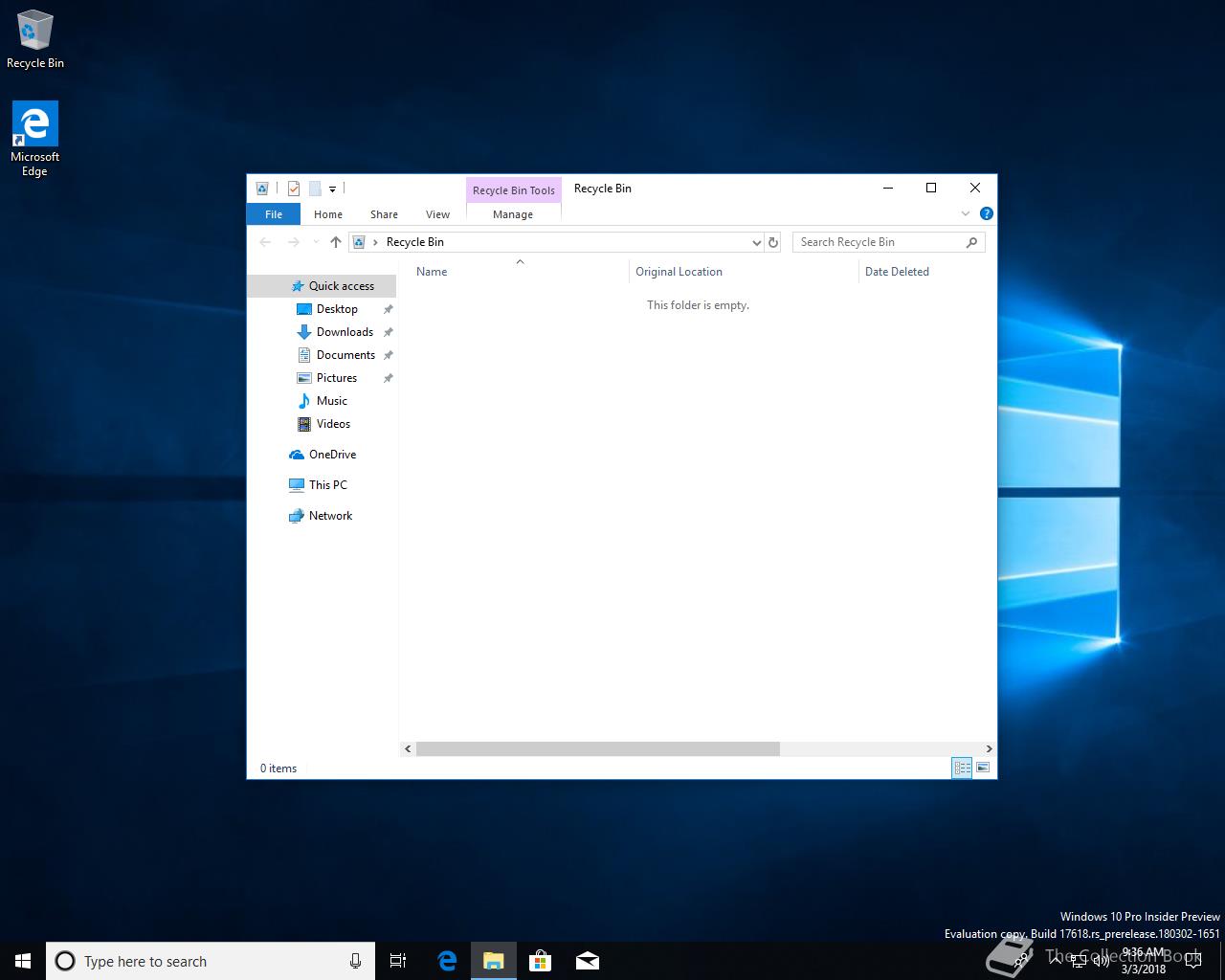Image resolution: width=1225 pixels, height=980 pixels.
Task: Open the address bar history dropdown
Action: (757, 243)
